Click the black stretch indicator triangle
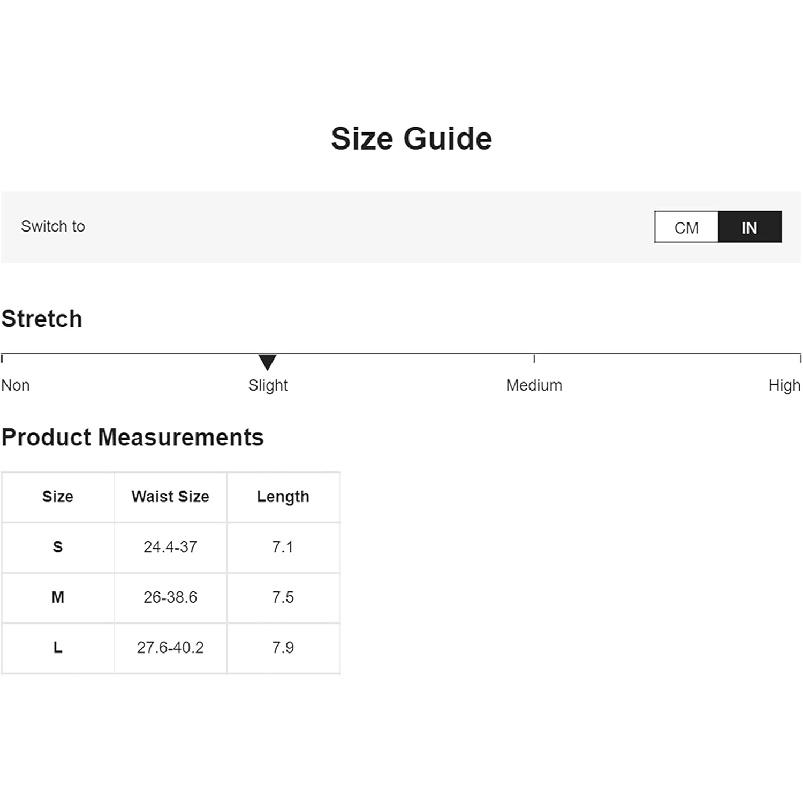 [x=267, y=362]
